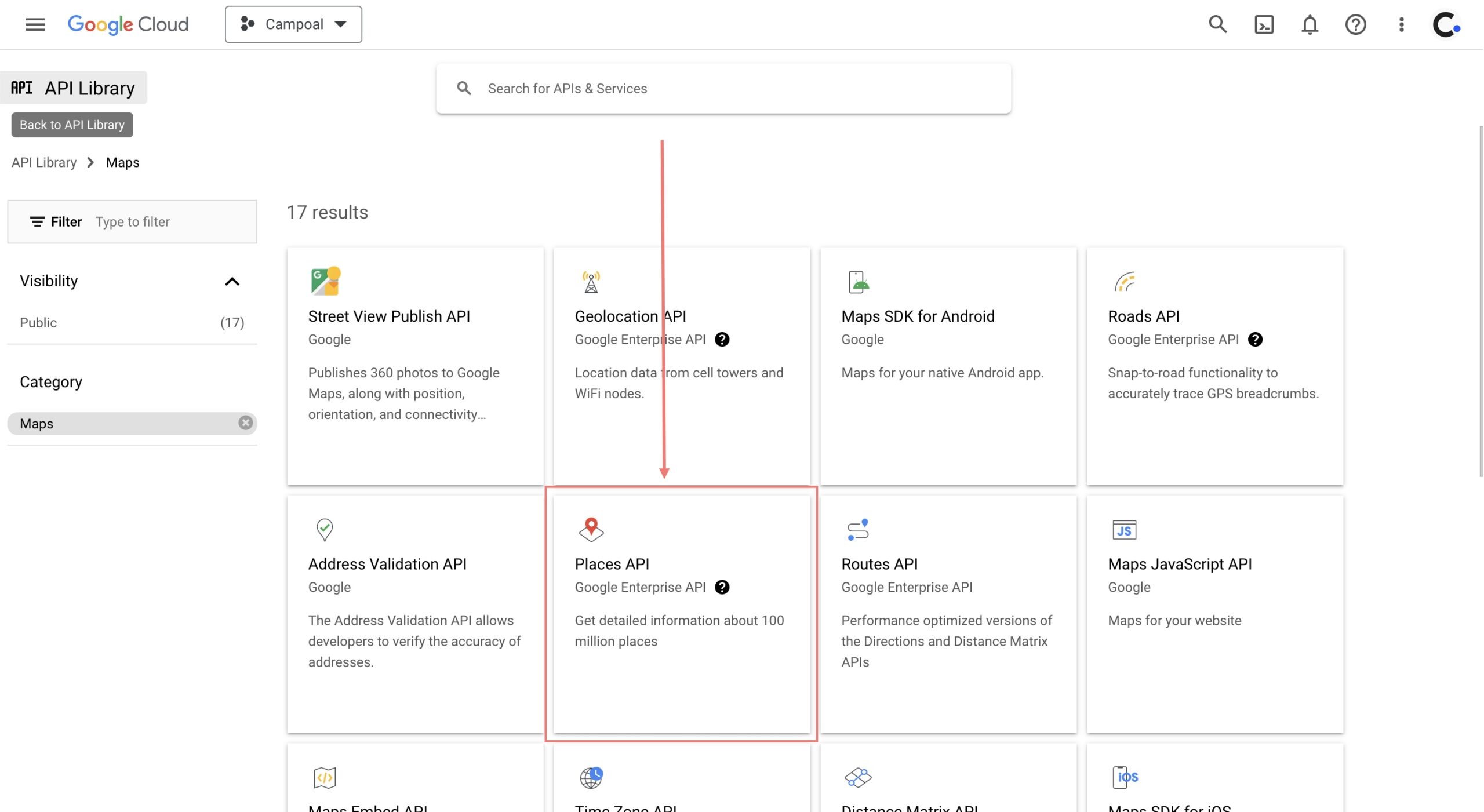
Task: Click the help icon beside Places API
Action: (x=722, y=587)
